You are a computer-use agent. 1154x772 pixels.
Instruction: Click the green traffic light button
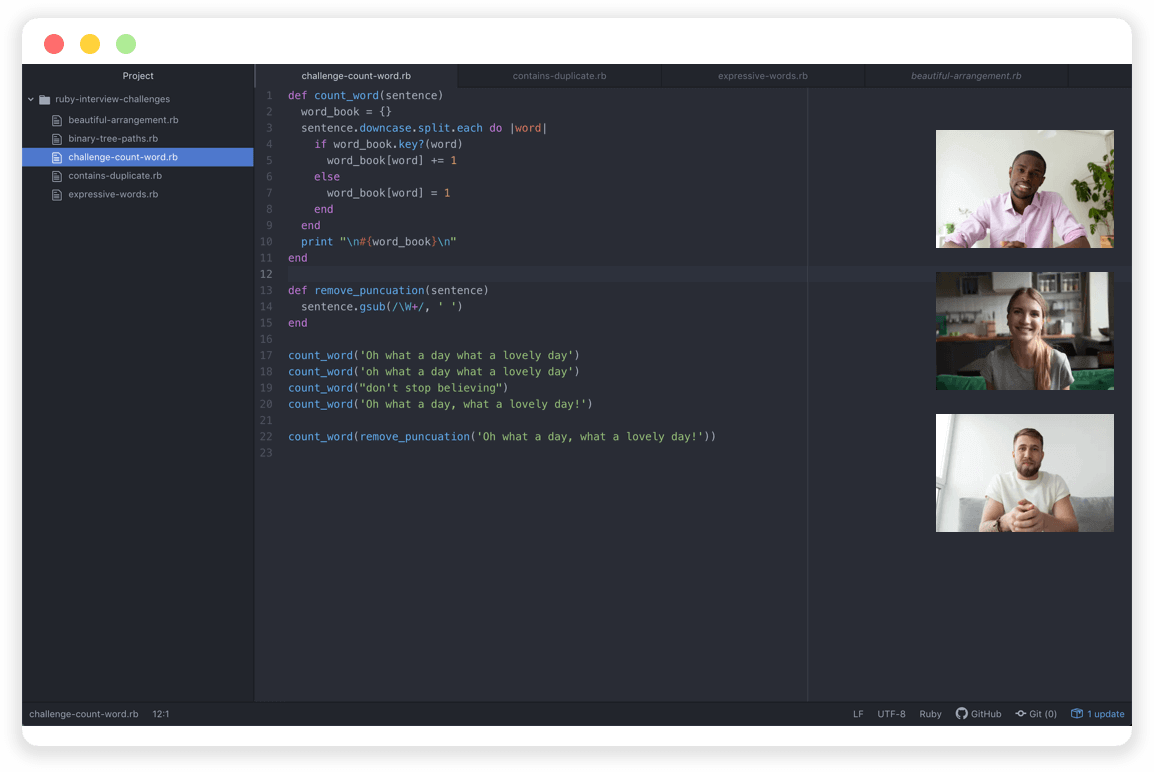[x=125, y=44]
